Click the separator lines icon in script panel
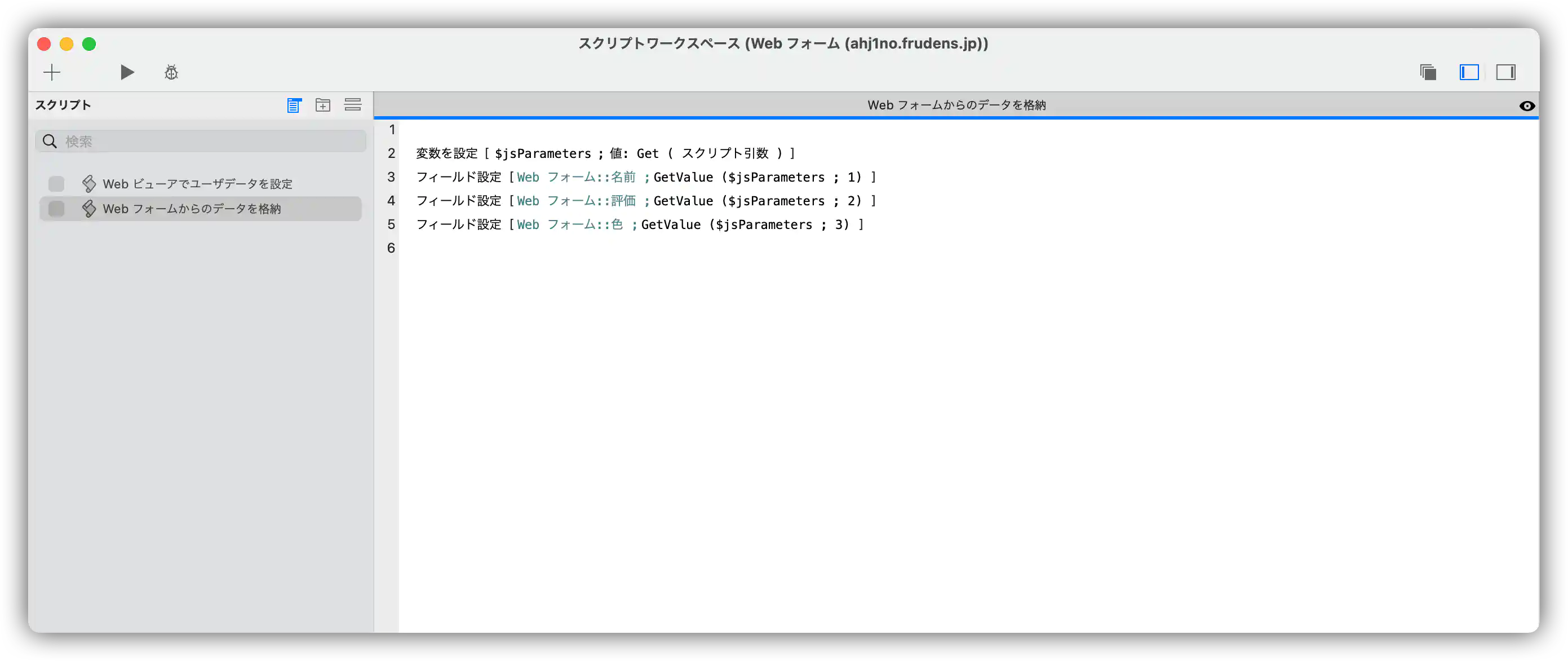1568x661 pixels. click(353, 105)
